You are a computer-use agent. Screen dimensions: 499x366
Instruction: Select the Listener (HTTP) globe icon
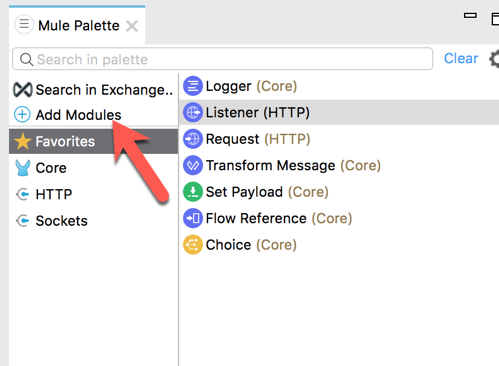pyautogui.click(x=193, y=112)
